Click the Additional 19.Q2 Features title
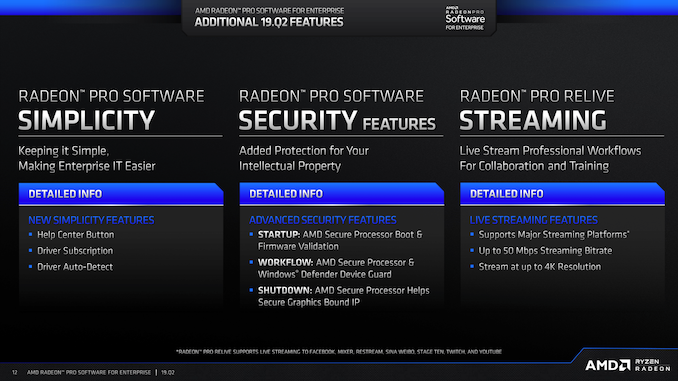678x381 pixels. pyautogui.click(x=269, y=22)
